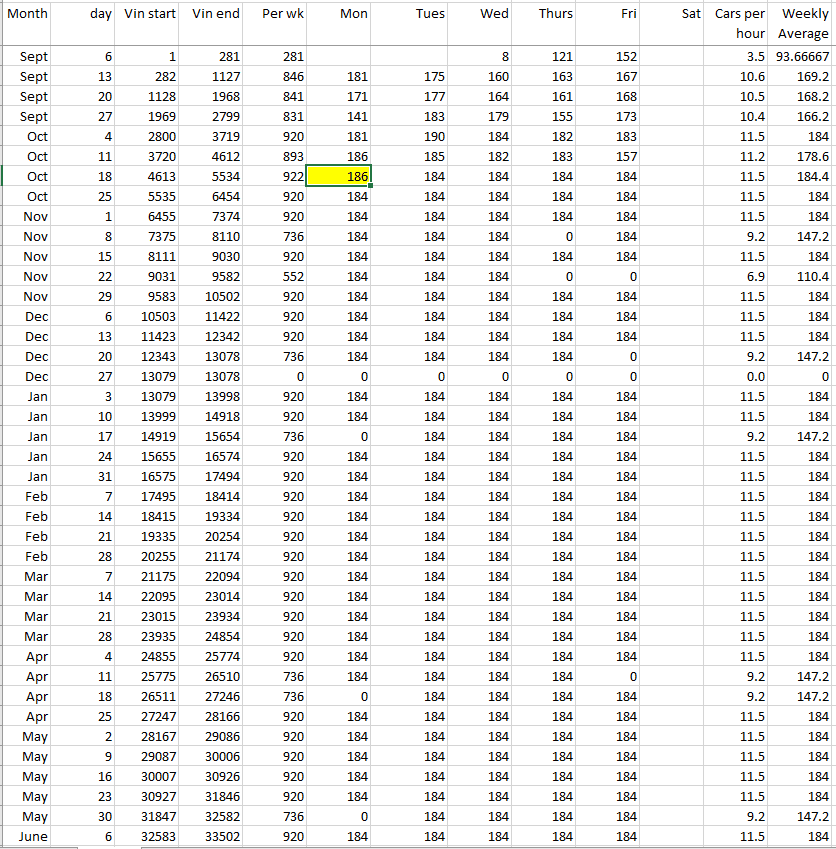Click the Cars per hour cell showing 6.9
The height and width of the screenshot is (849, 836).
point(739,276)
